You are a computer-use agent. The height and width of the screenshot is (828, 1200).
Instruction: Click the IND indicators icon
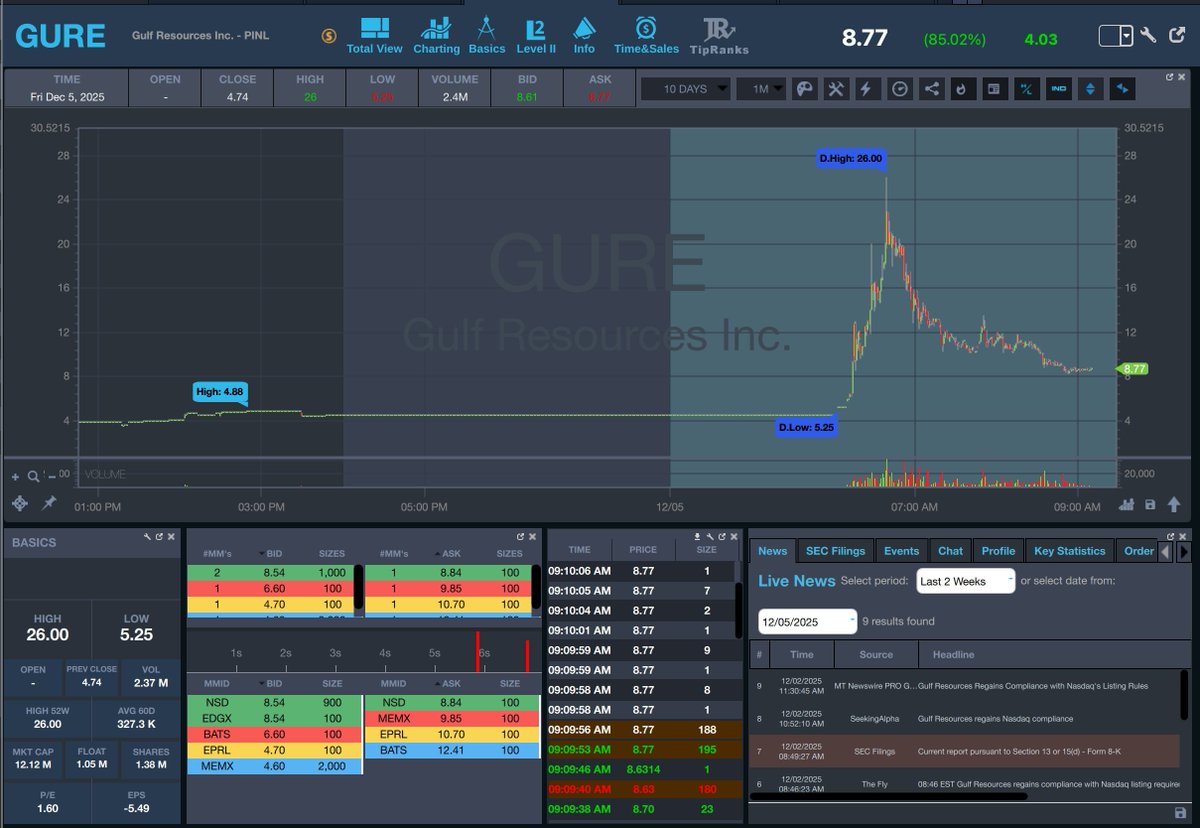(x=1059, y=89)
